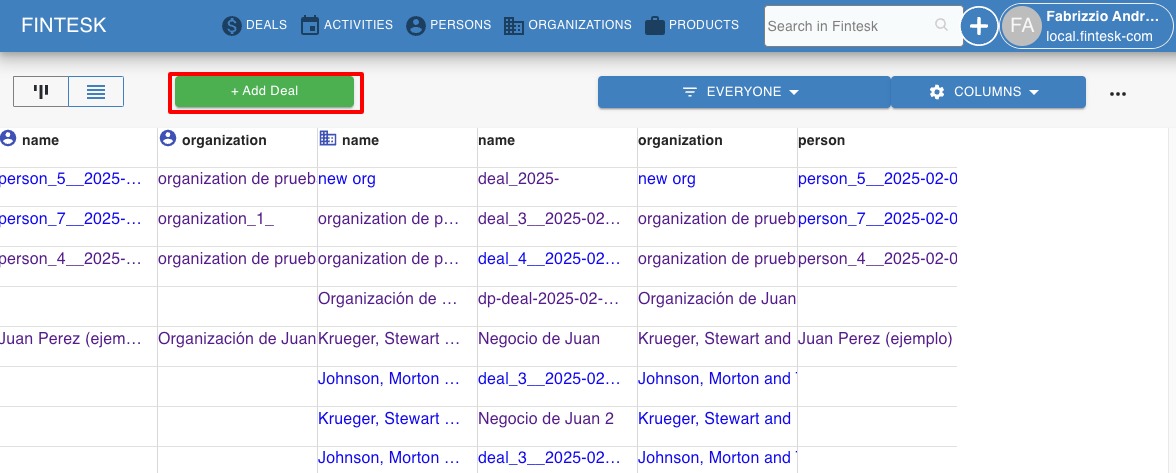Viewport: 1176px width, 473px height.
Task: Open the "new org" organization link
Action: [347, 179]
